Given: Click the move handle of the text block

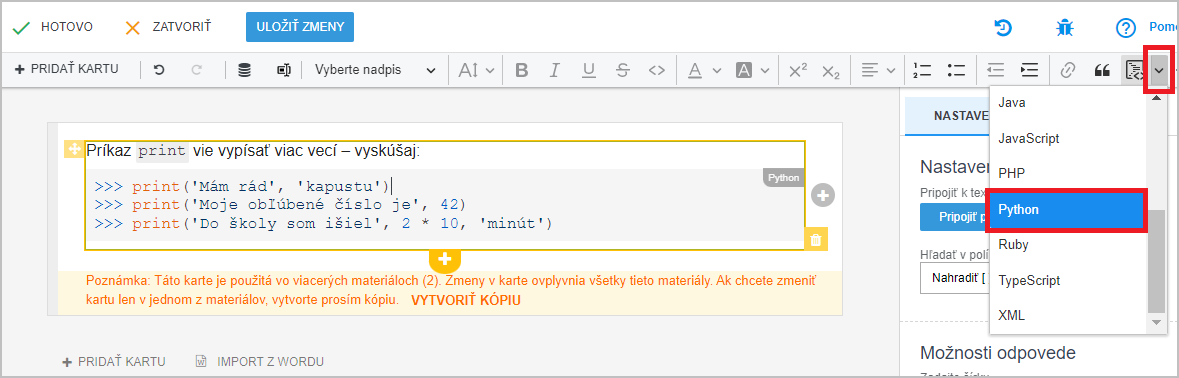Looking at the screenshot, I should tap(74, 149).
